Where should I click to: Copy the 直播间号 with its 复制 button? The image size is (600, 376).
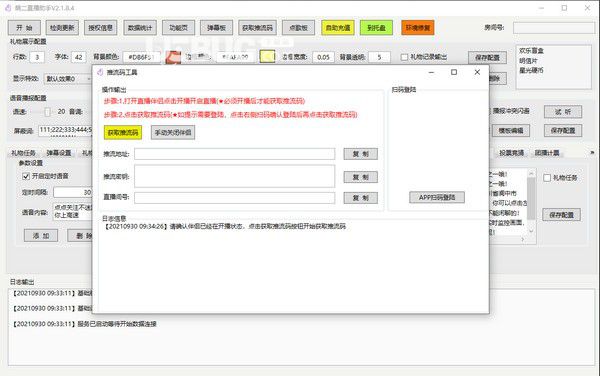[x=360, y=198]
